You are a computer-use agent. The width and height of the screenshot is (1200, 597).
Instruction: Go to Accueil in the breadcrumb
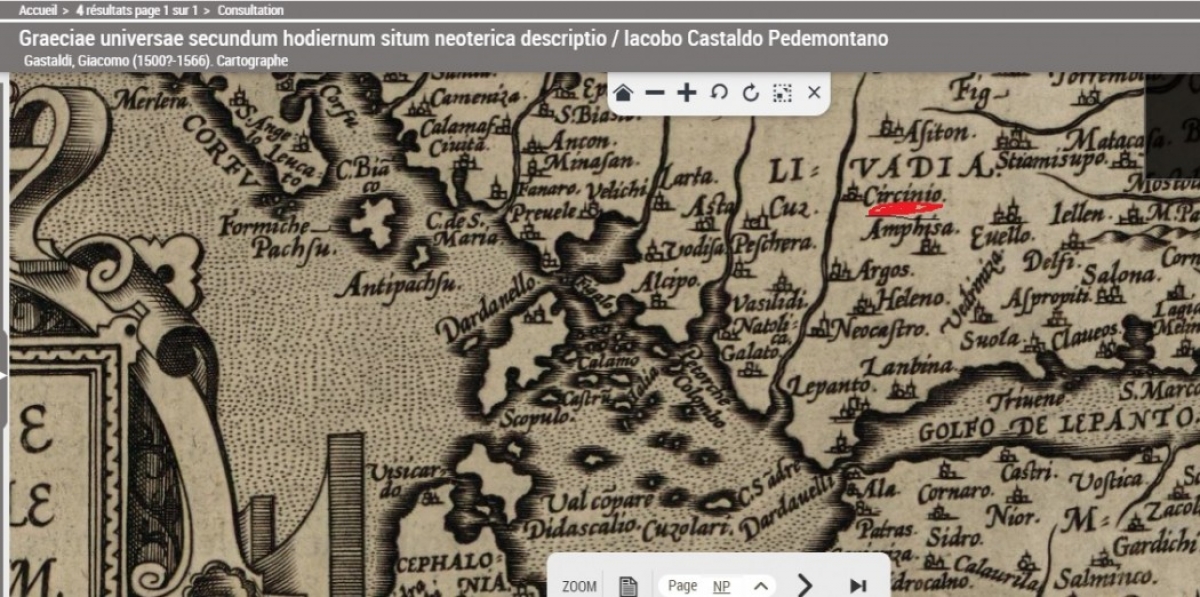pyautogui.click(x=38, y=10)
